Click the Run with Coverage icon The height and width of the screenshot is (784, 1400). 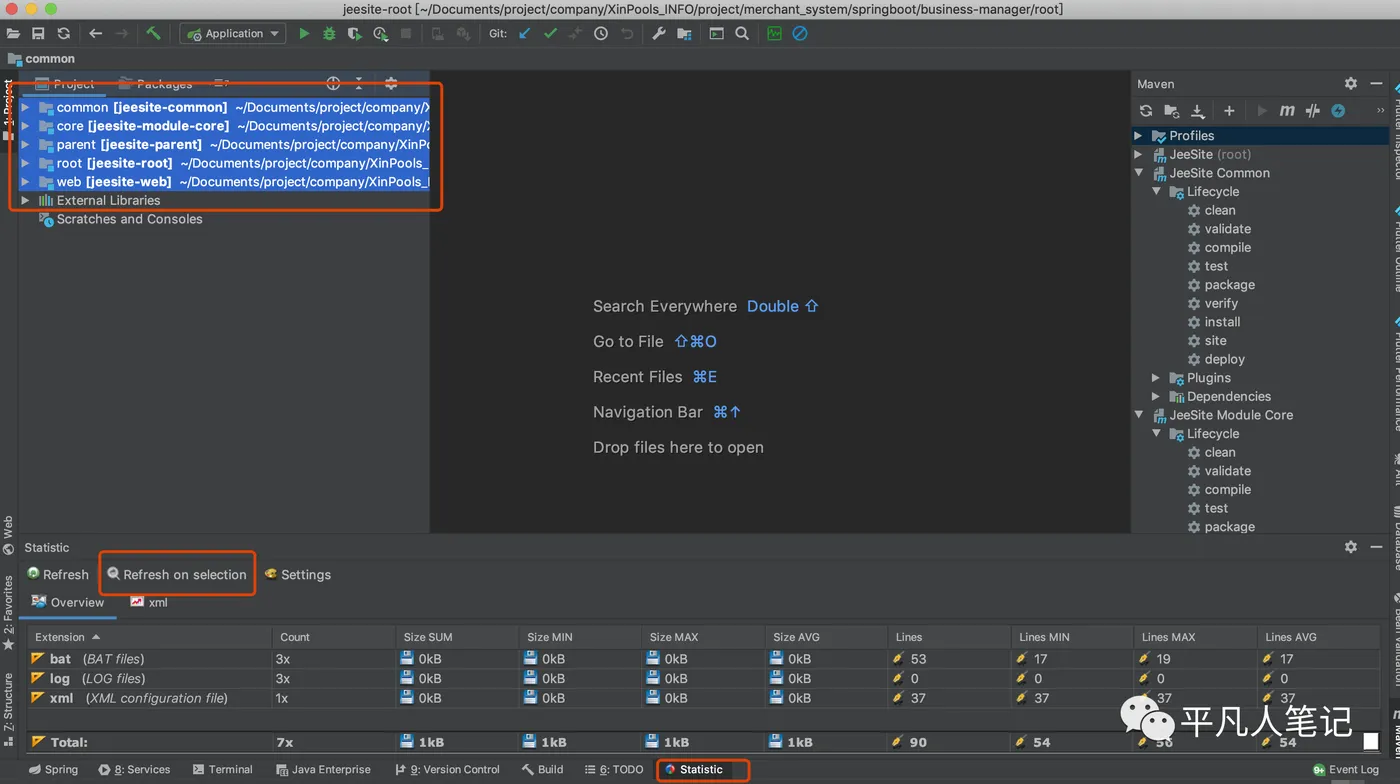(355, 34)
